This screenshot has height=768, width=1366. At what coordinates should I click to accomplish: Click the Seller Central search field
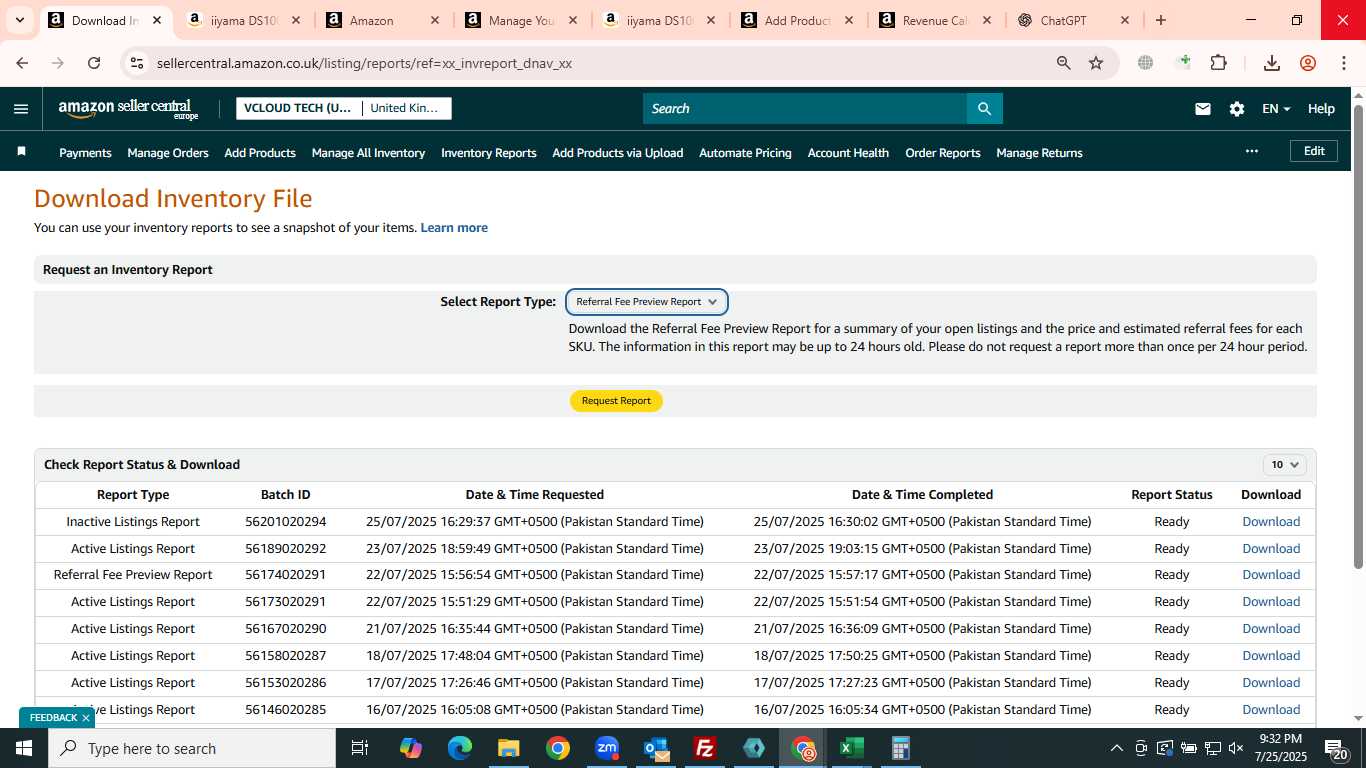805,109
